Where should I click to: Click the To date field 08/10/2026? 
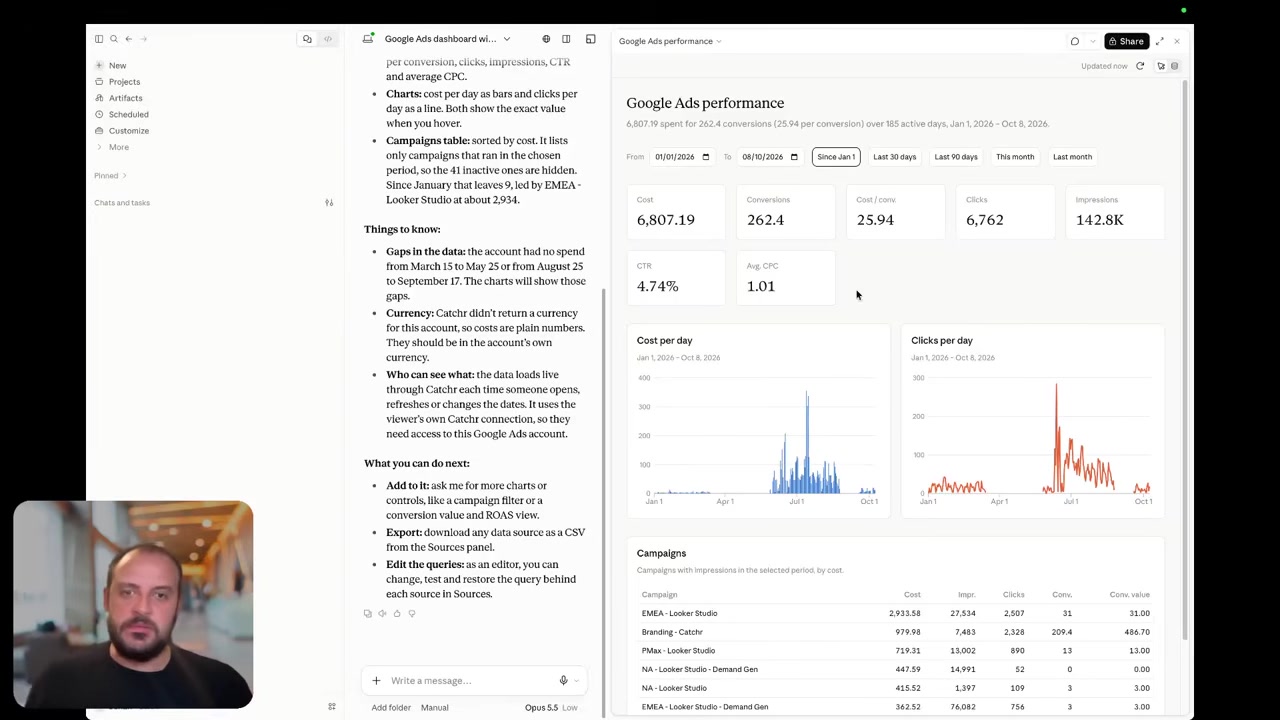point(769,157)
